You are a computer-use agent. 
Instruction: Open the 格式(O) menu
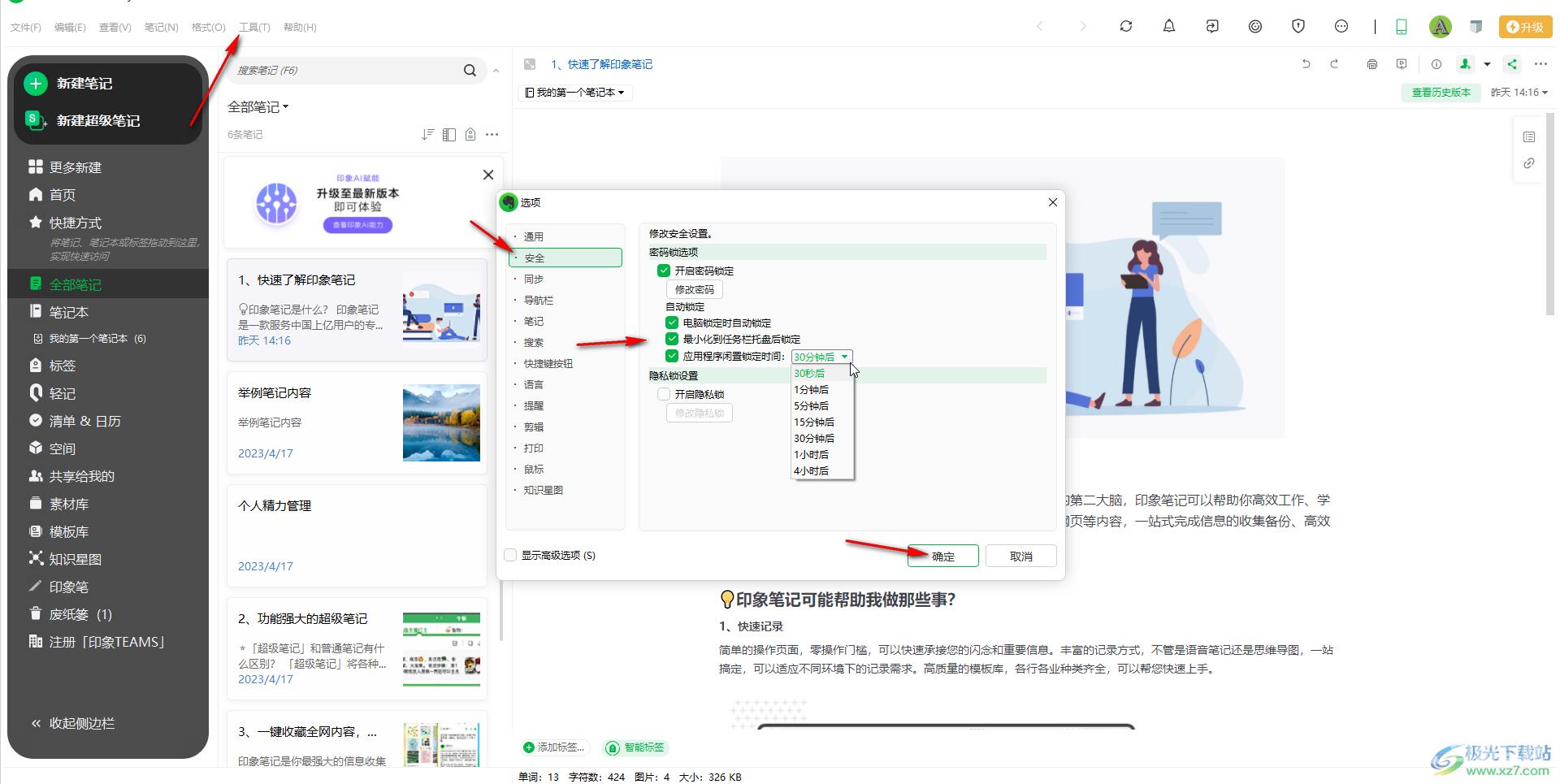pos(208,28)
